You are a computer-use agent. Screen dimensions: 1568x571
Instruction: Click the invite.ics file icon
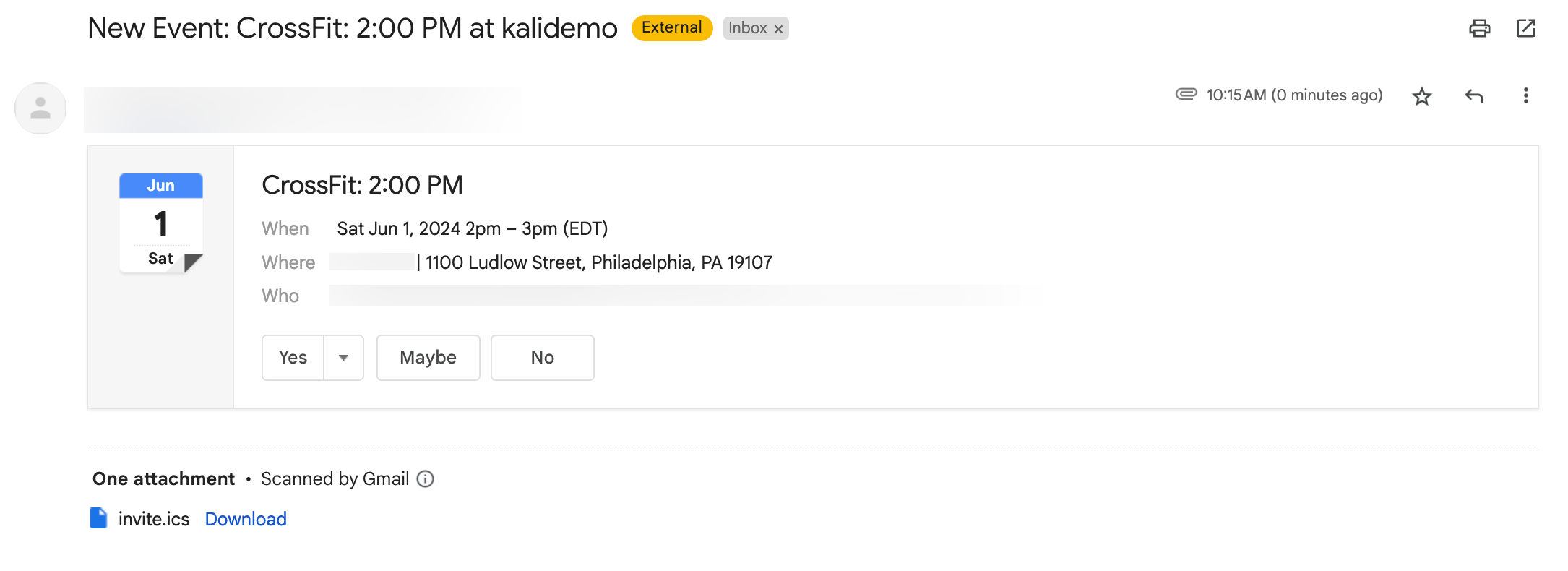(x=98, y=518)
